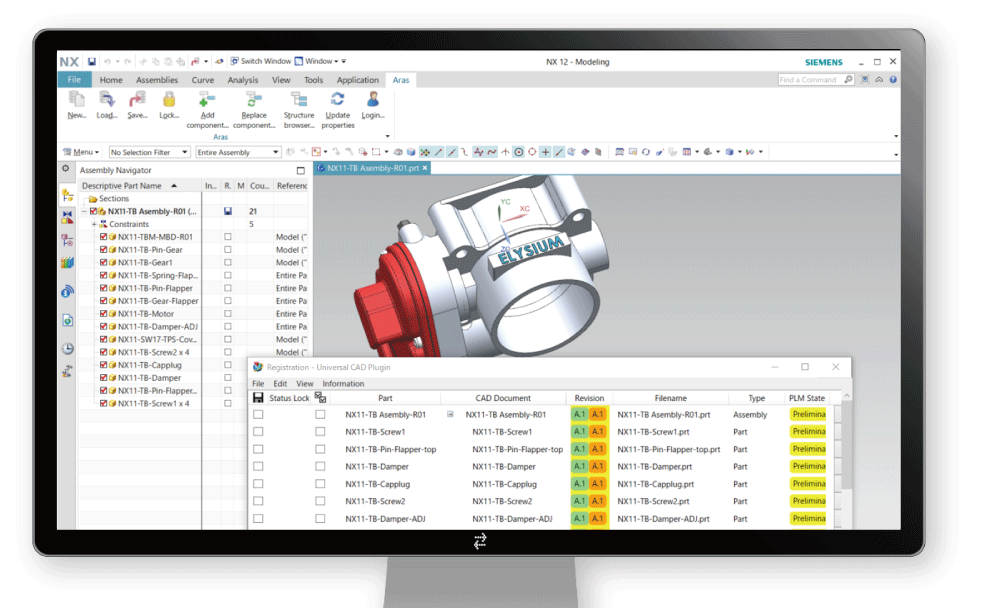Collapse the NX11-TB Asembly-R01 tree node
The height and width of the screenshot is (608, 1005).
[85, 211]
